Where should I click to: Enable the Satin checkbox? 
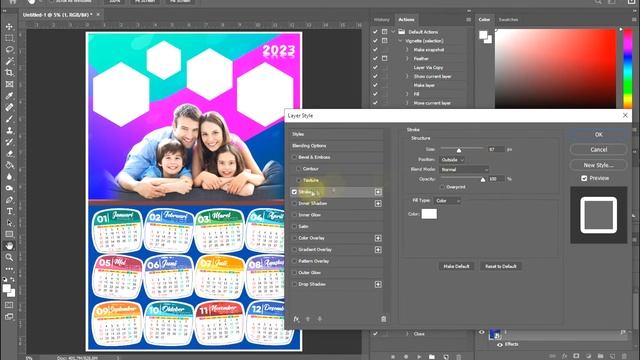point(294,227)
